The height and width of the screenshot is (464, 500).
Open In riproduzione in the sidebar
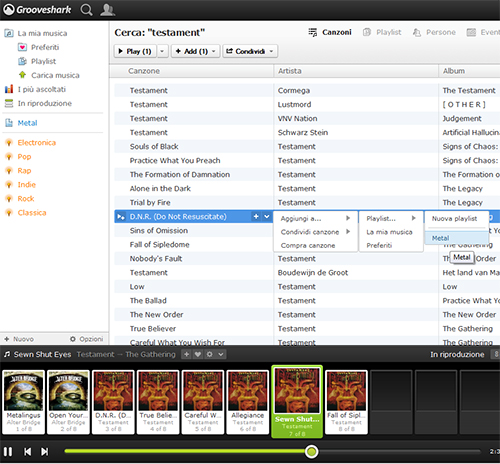38,103
